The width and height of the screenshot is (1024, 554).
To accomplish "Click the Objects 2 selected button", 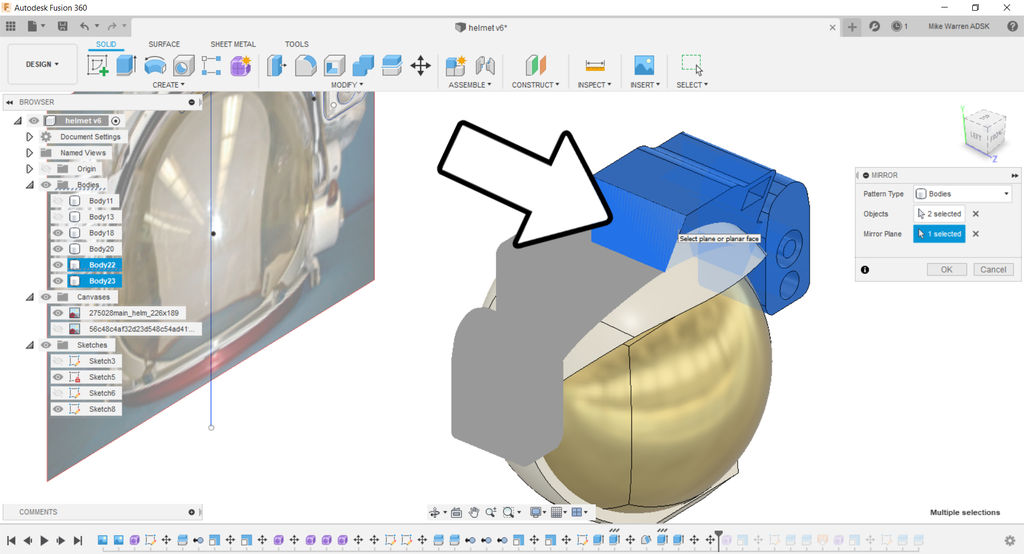I will 939,214.
